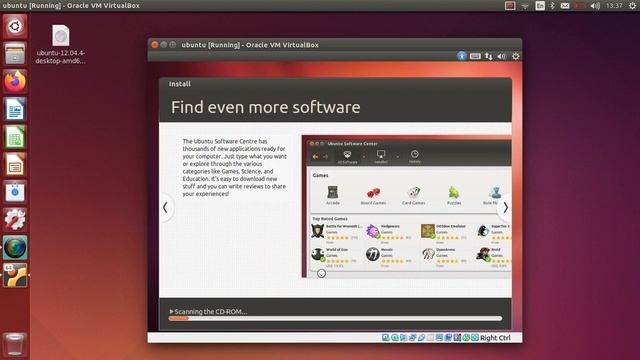Viewport: 640px width, 360px height.
Task: Click the 'Install' window title text
Action: click(180, 84)
